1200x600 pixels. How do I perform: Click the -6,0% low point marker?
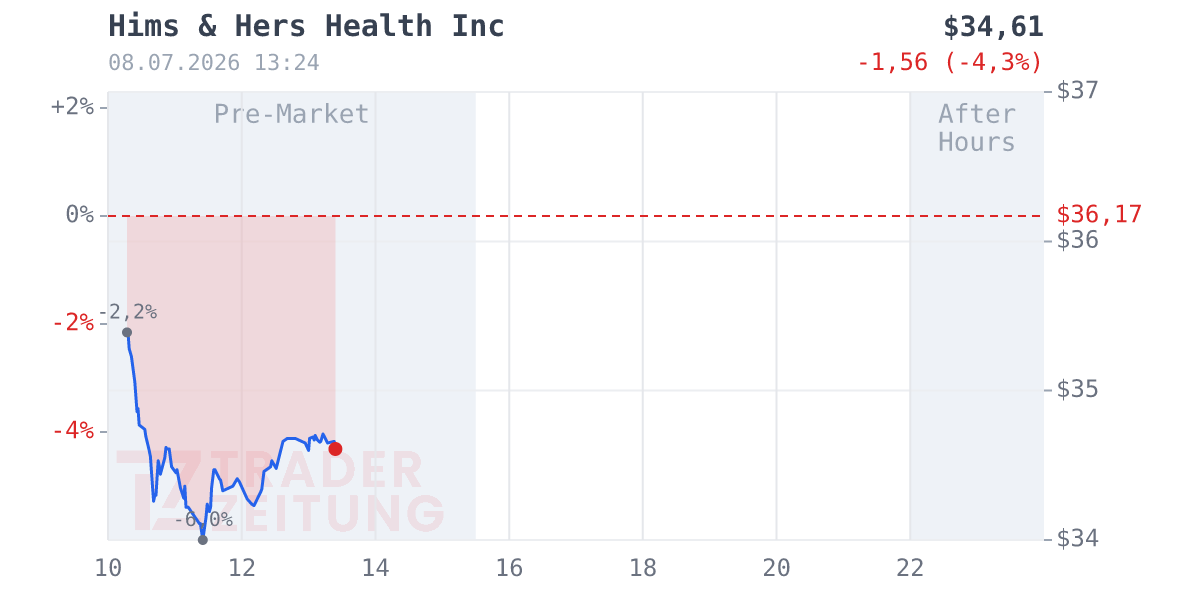[x=202, y=540]
